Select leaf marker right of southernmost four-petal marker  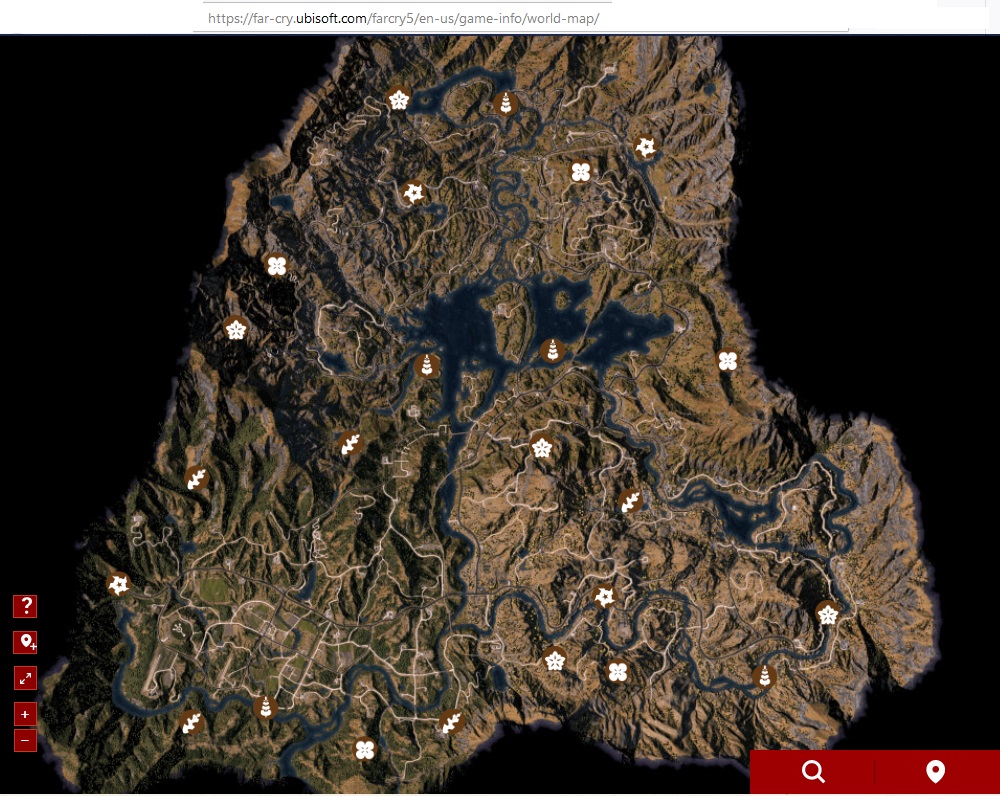452,722
